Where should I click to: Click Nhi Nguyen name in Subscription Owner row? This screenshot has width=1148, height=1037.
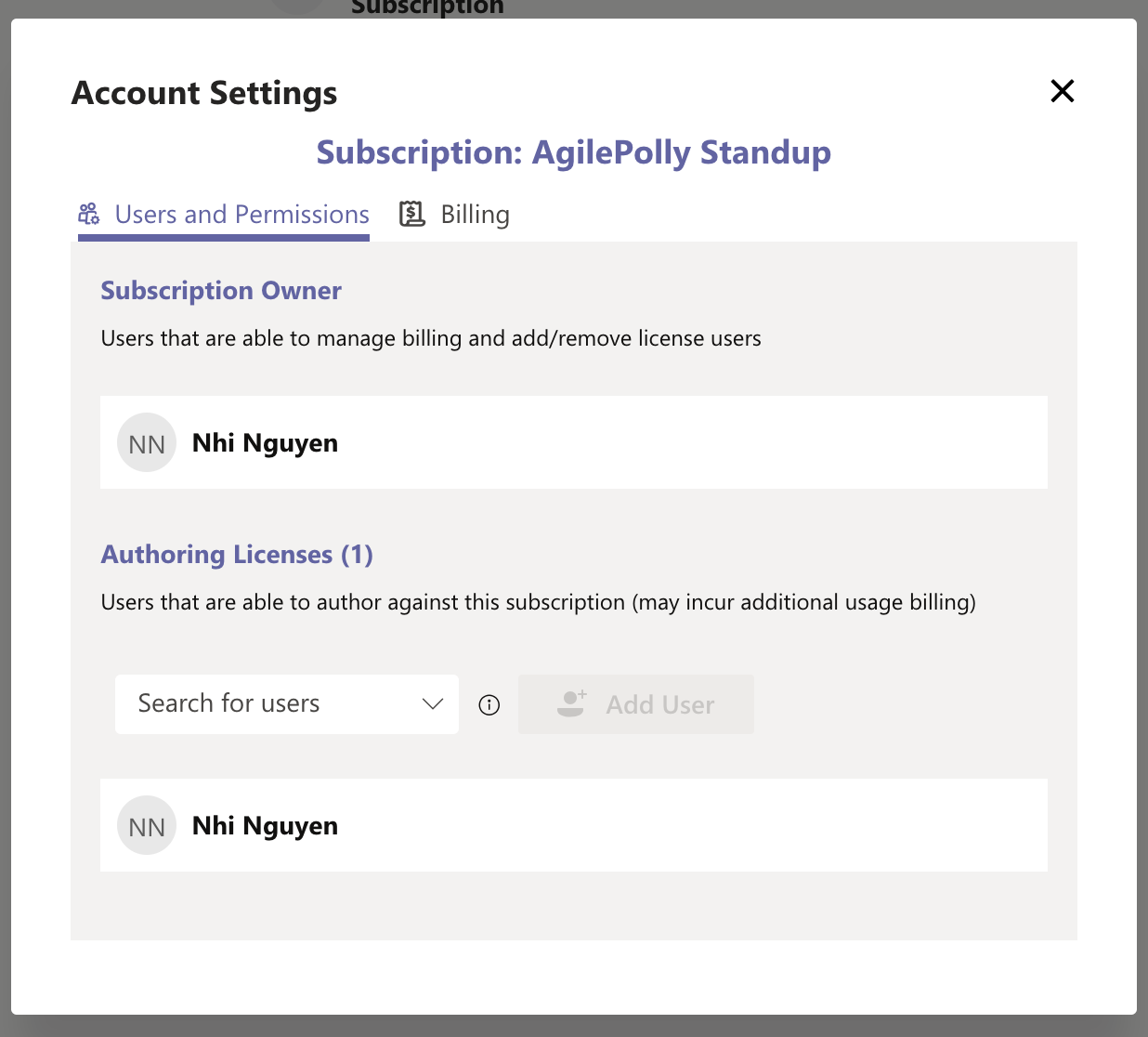pyautogui.click(x=265, y=443)
